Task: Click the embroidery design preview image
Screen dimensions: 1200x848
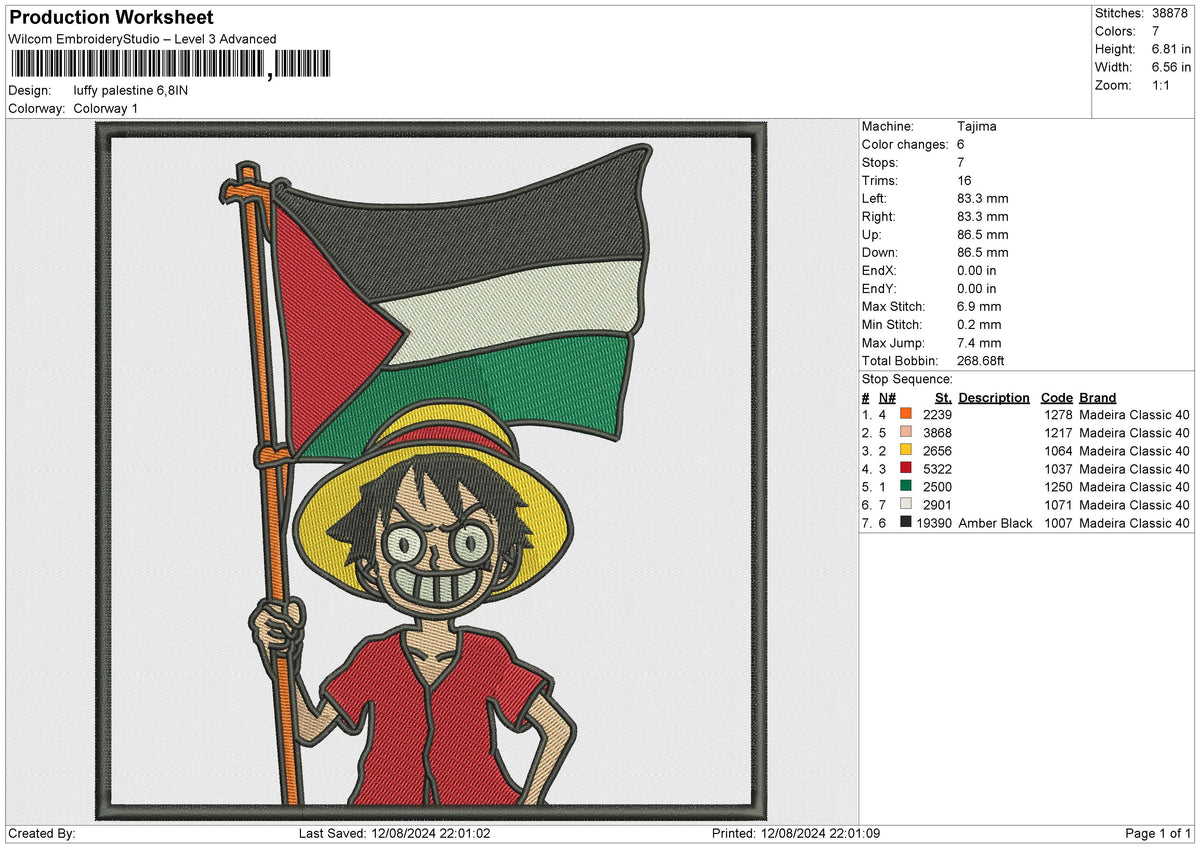Action: pos(431,471)
